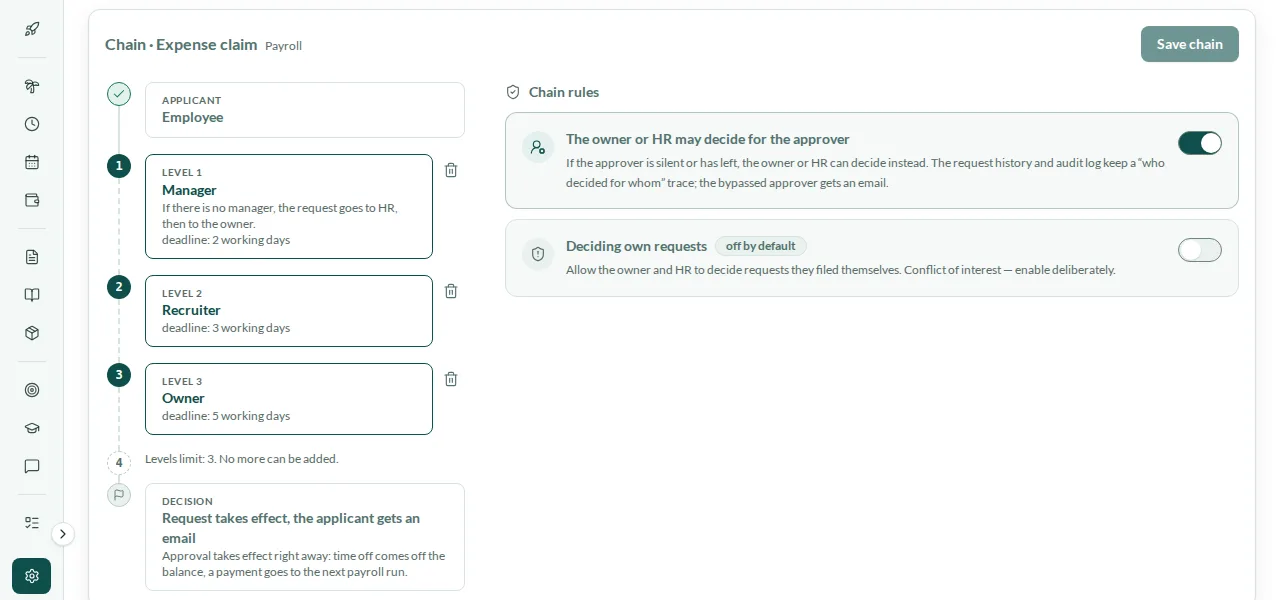Click the "Chain rules" heading
This screenshot has width=1280, height=600.
click(564, 92)
